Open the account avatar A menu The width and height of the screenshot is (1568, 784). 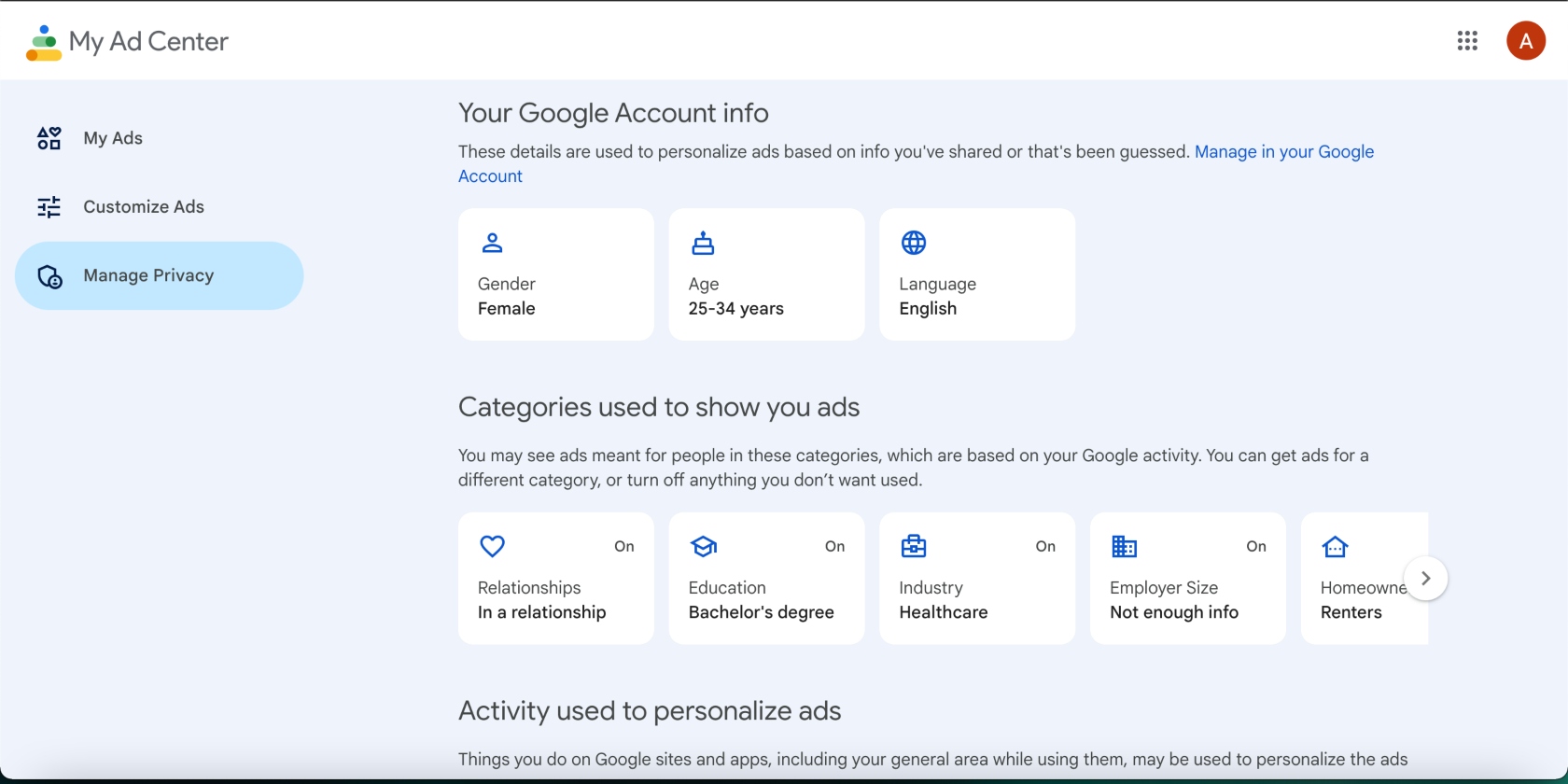(x=1526, y=41)
